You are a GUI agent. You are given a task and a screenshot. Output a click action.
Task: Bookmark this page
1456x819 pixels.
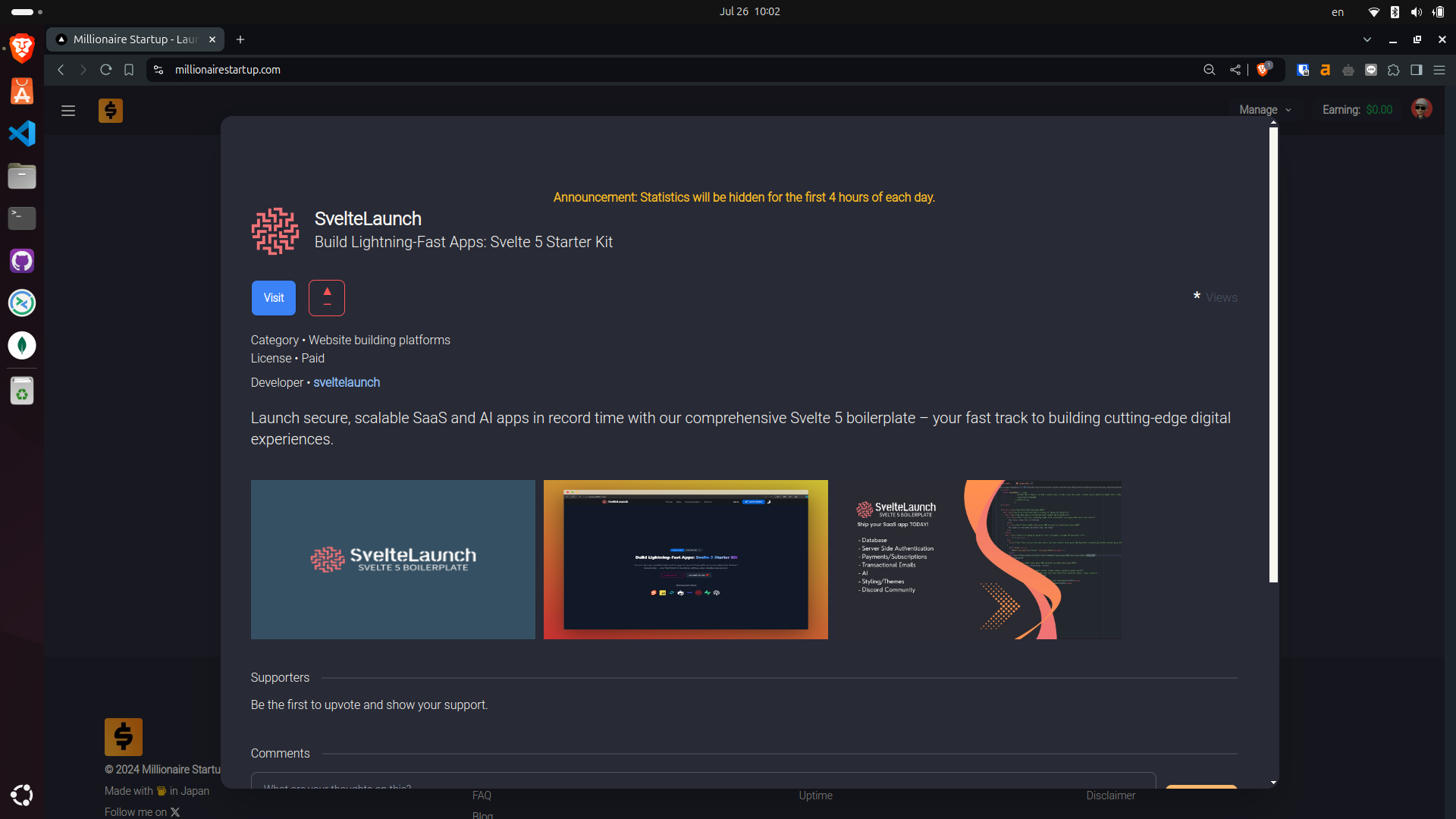[x=129, y=70]
